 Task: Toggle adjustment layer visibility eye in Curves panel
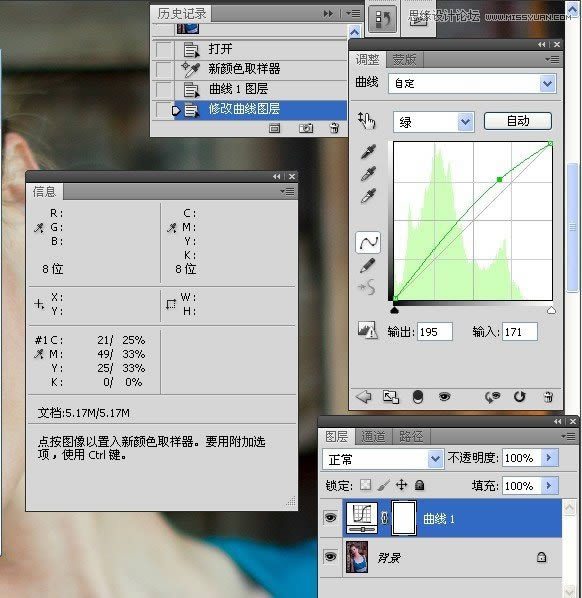[x=444, y=397]
